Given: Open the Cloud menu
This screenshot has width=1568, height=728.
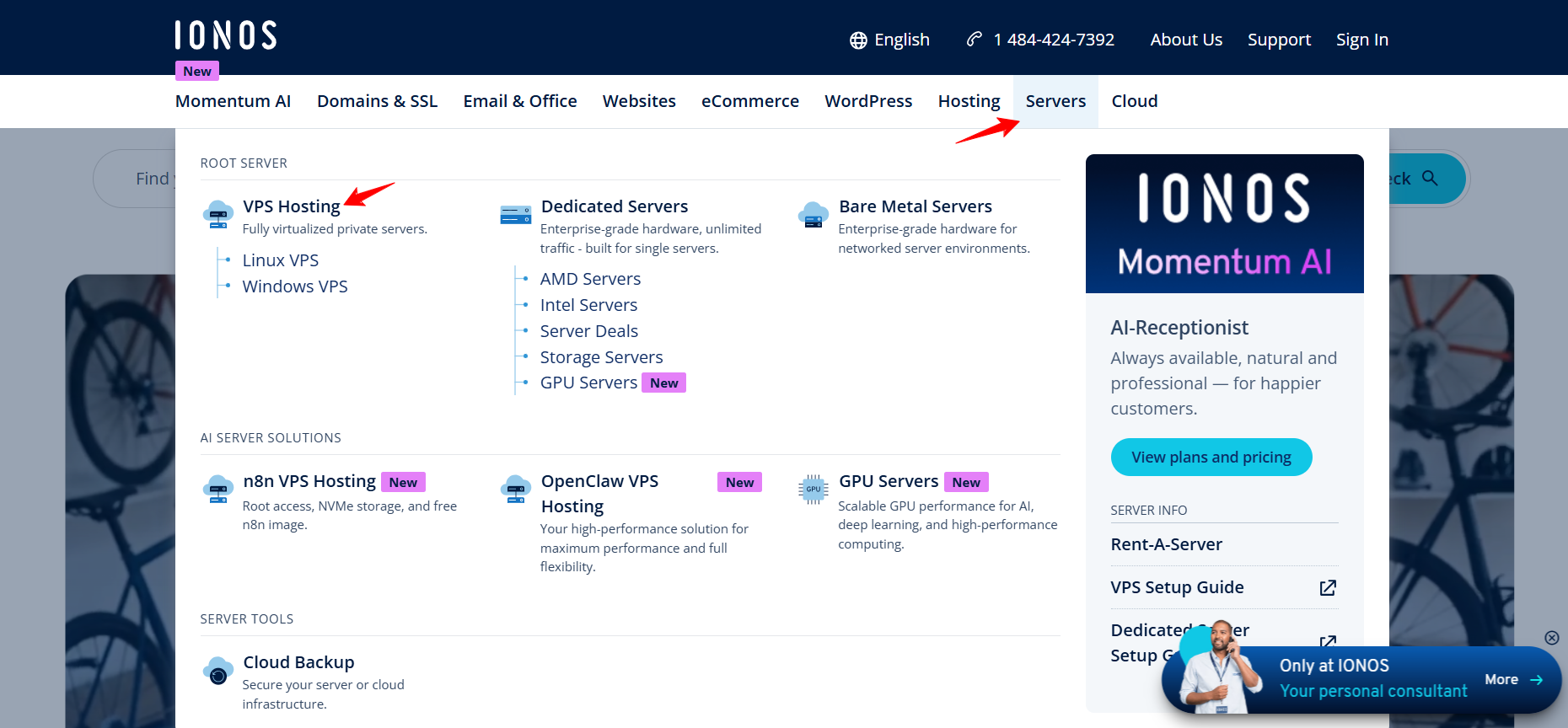Looking at the screenshot, I should pos(1135,101).
